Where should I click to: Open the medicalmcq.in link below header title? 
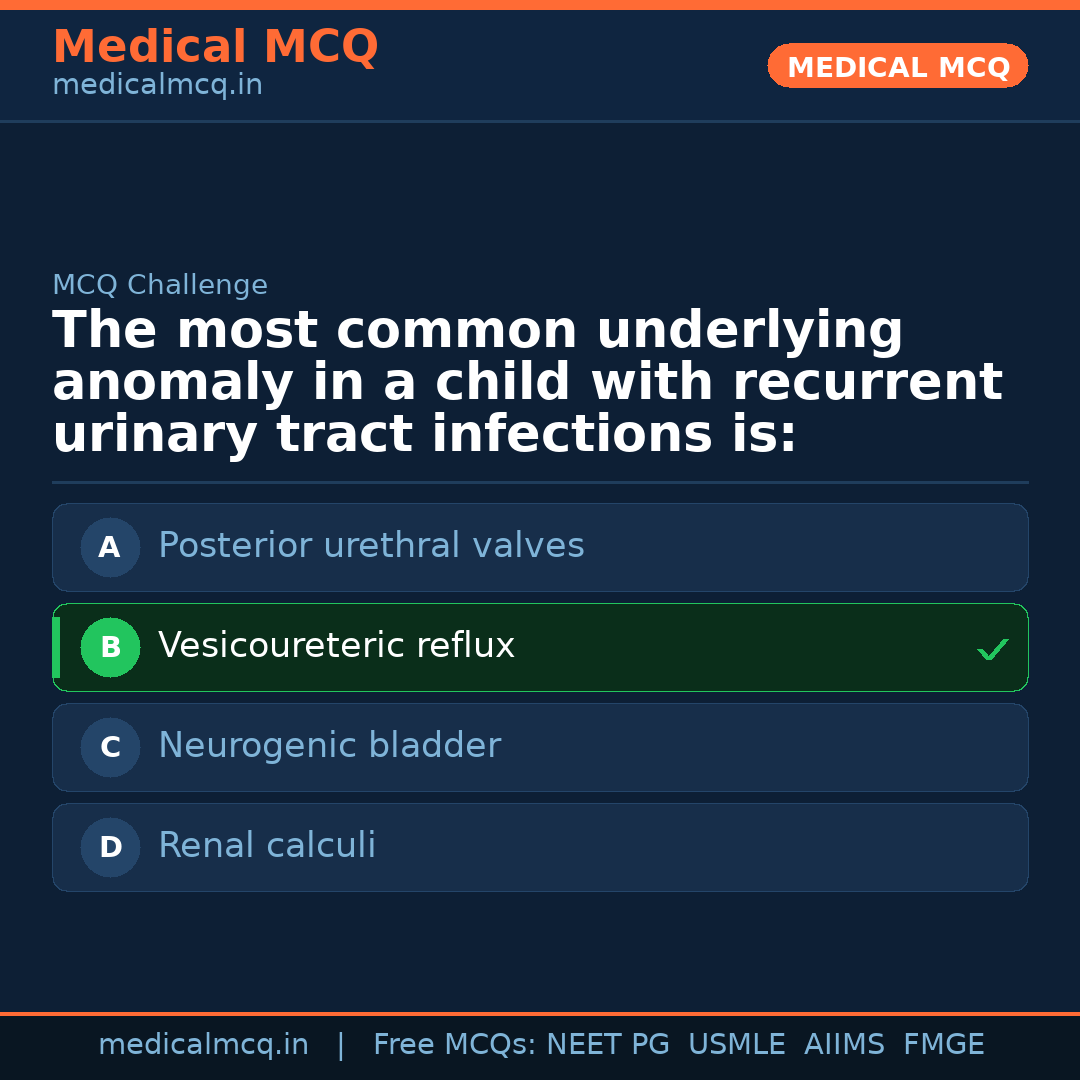157,86
